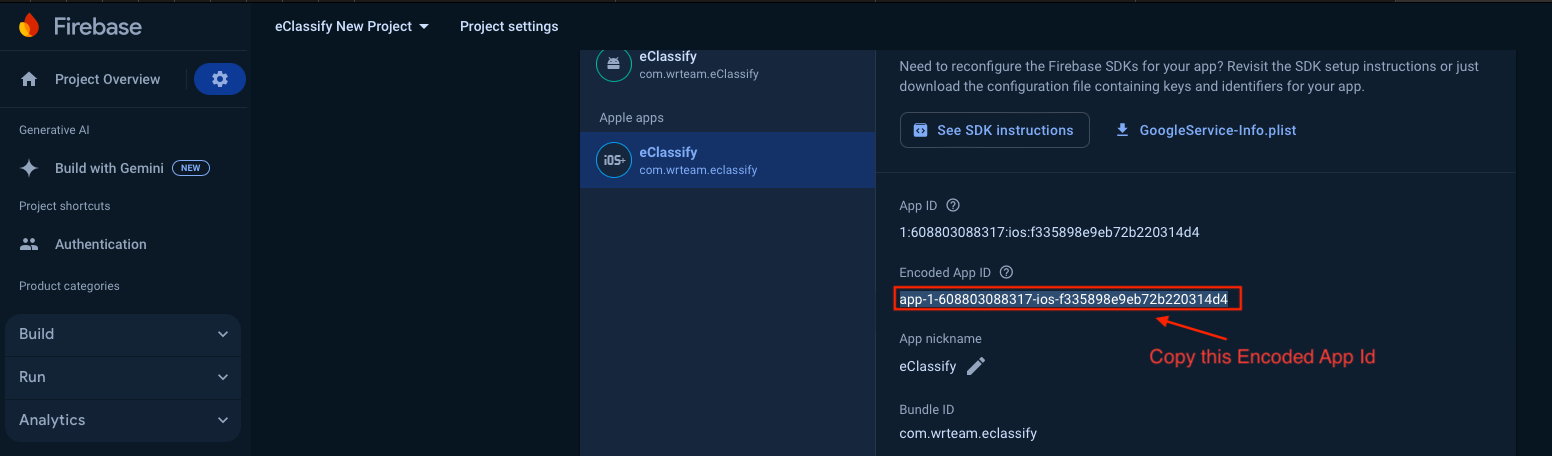Click the help icon next to Encoded App ID
The height and width of the screenshot is (456, 1552).
click(1006, 272)
